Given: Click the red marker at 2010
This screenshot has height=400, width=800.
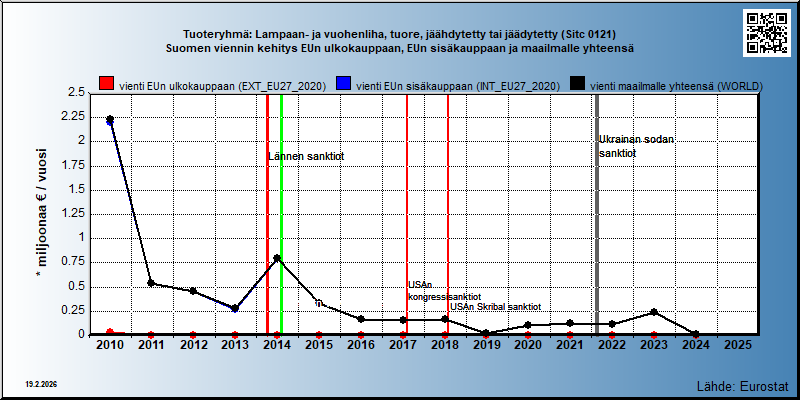Looking at the screenshot, I should click(110, 333).
